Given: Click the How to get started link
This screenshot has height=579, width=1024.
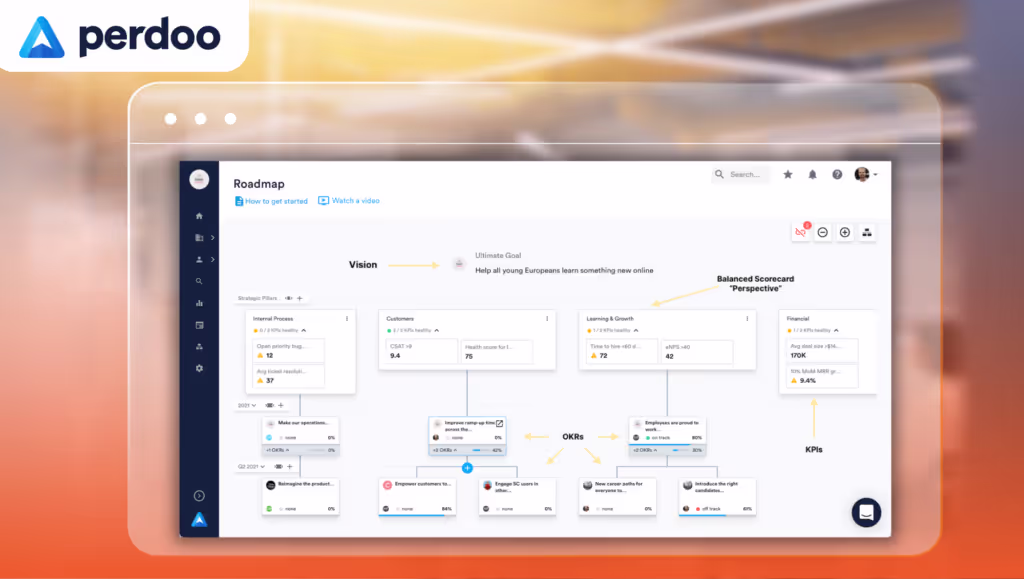Looking at the screenshot, I should coord(271,201).
